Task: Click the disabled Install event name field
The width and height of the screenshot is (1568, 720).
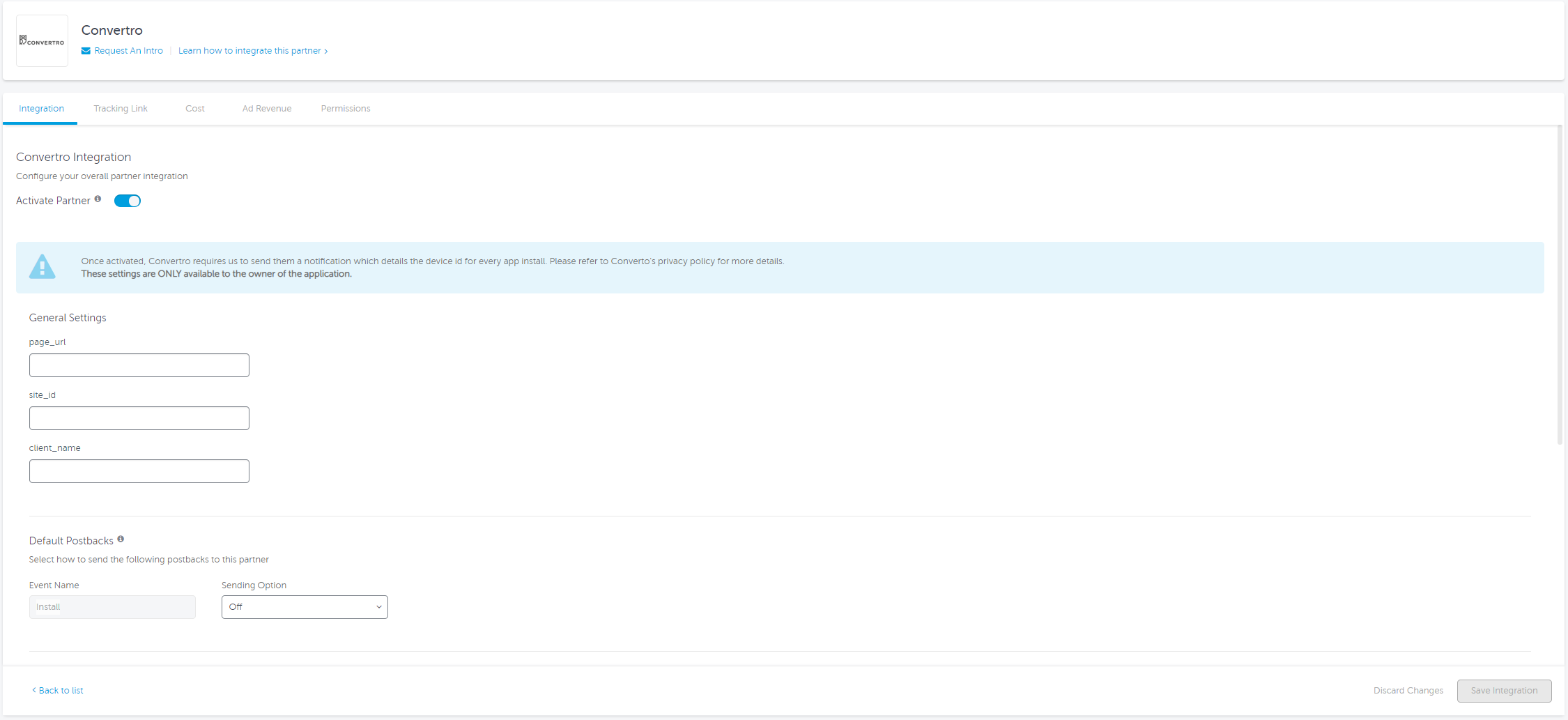Action: [x=112, y=607]
